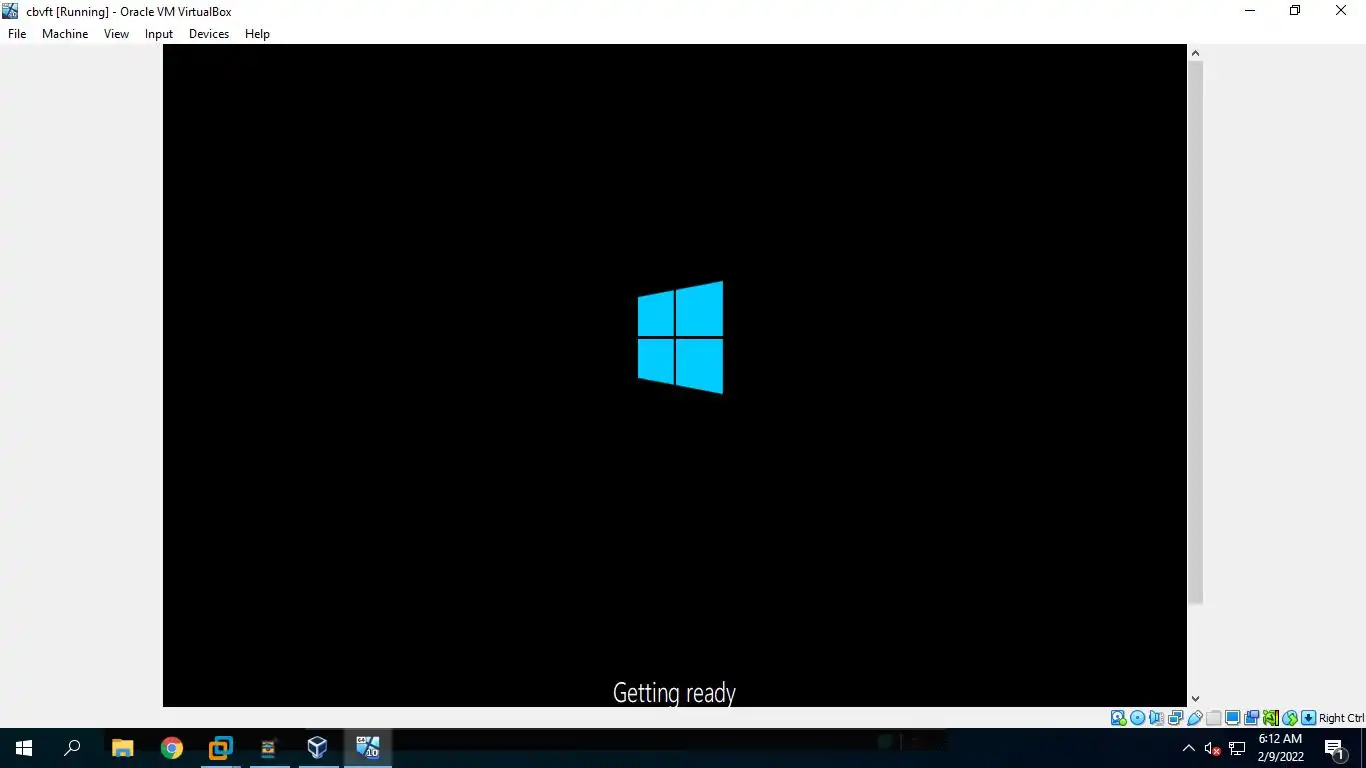Click the audio status icon in VirtualBox
1366x768 pixels.
coord(1156,718)
